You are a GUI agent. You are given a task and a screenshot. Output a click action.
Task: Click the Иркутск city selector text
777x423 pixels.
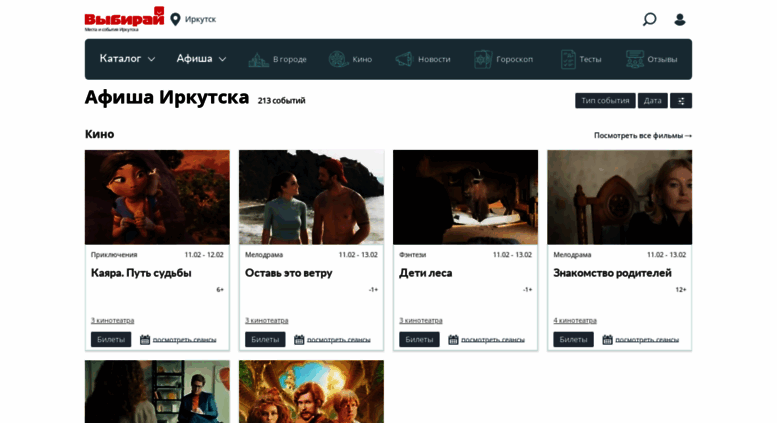click(200, 19)
